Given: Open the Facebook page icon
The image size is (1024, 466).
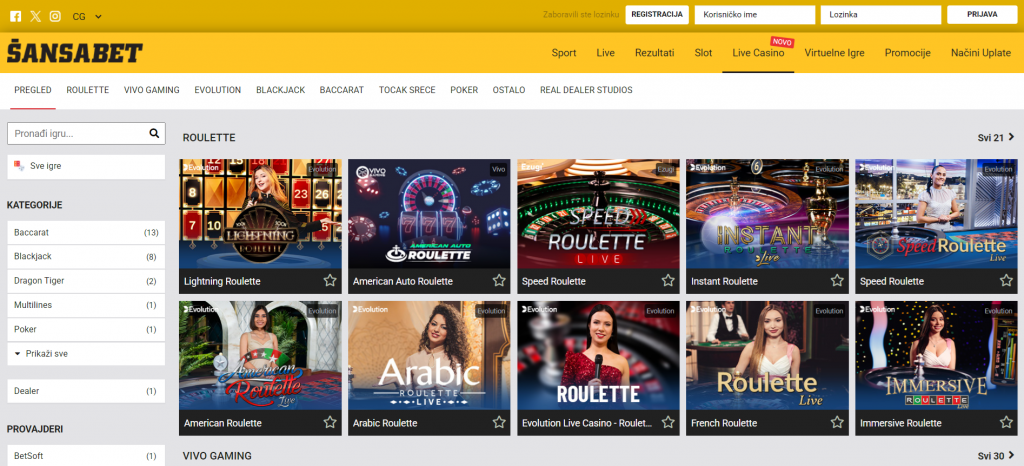Looking at the screenshot, I should 16,16.
